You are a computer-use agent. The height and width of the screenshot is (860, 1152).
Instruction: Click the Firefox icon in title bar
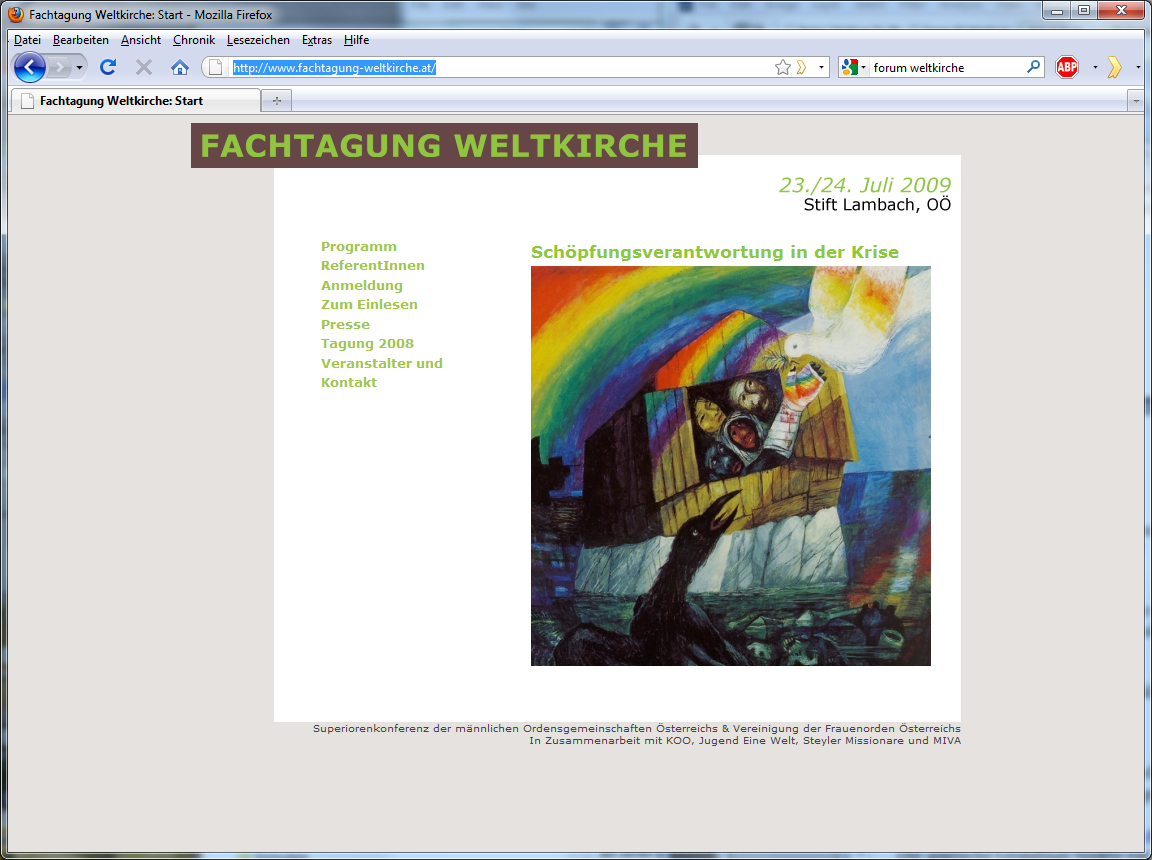[16, 15]
